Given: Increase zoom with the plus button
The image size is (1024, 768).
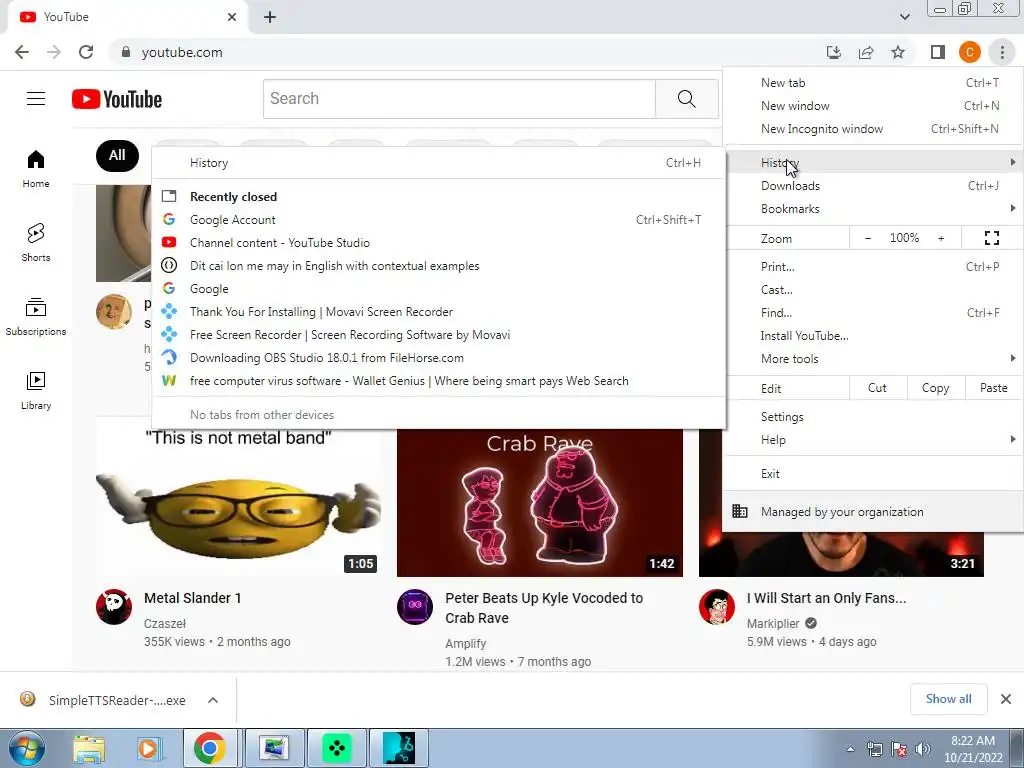Looking at the screenshot, I should click(x=941, y=238).
